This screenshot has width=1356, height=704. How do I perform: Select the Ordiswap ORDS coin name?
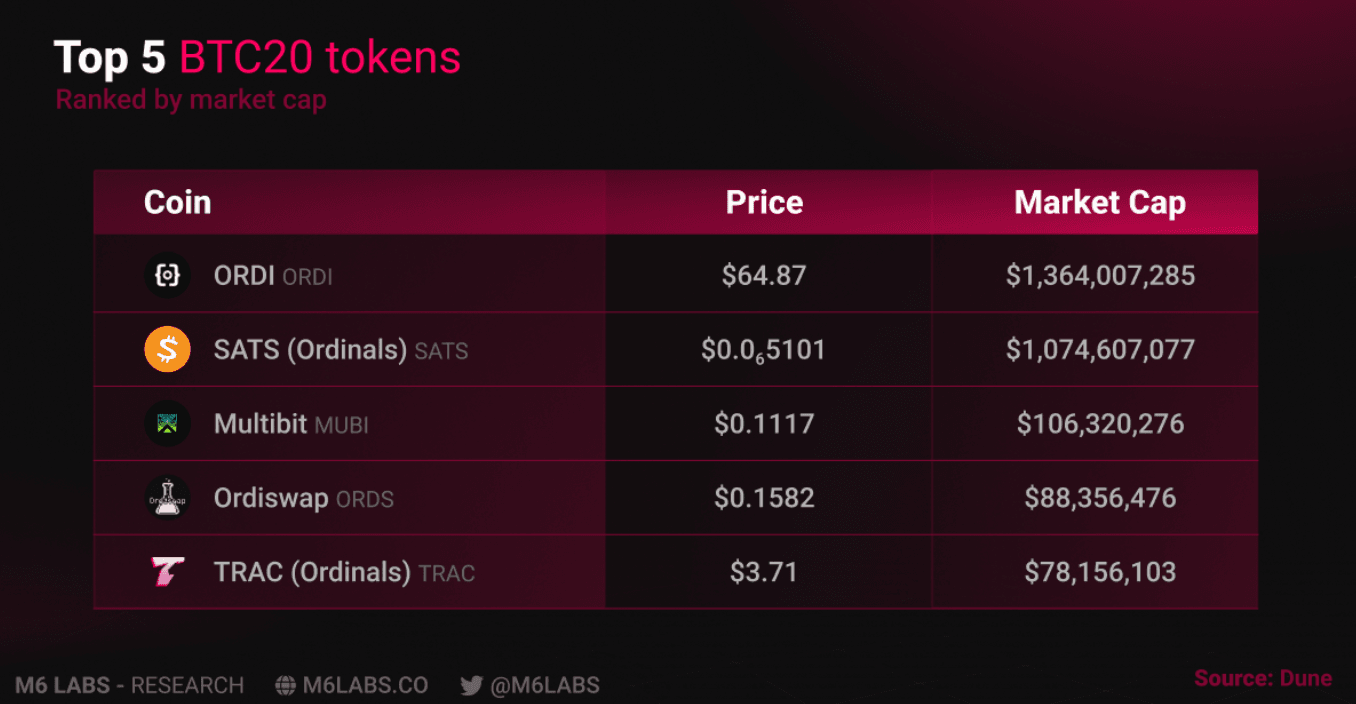point(303,498)
